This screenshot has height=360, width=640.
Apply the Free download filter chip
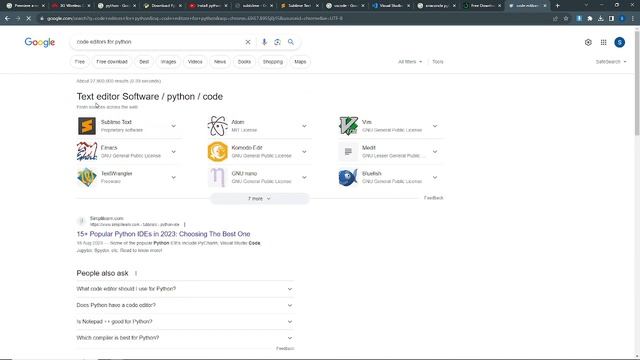(x=112, y=62)
